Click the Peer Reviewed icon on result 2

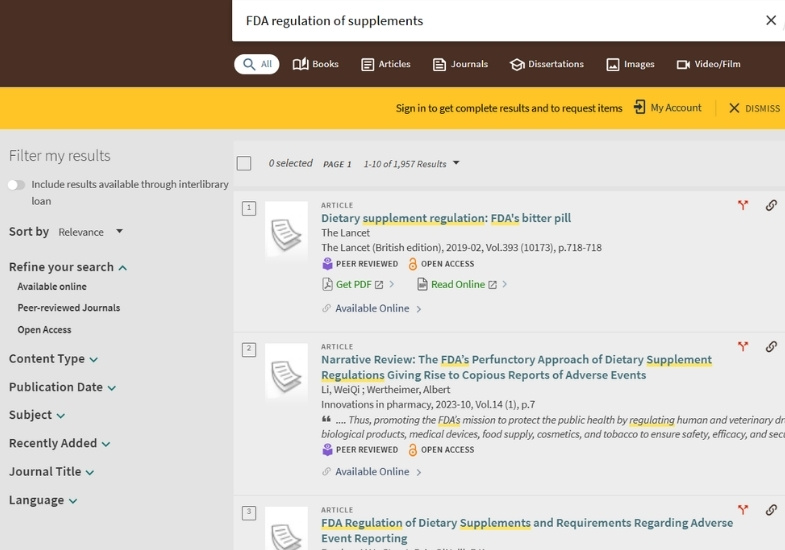(327, 449)
